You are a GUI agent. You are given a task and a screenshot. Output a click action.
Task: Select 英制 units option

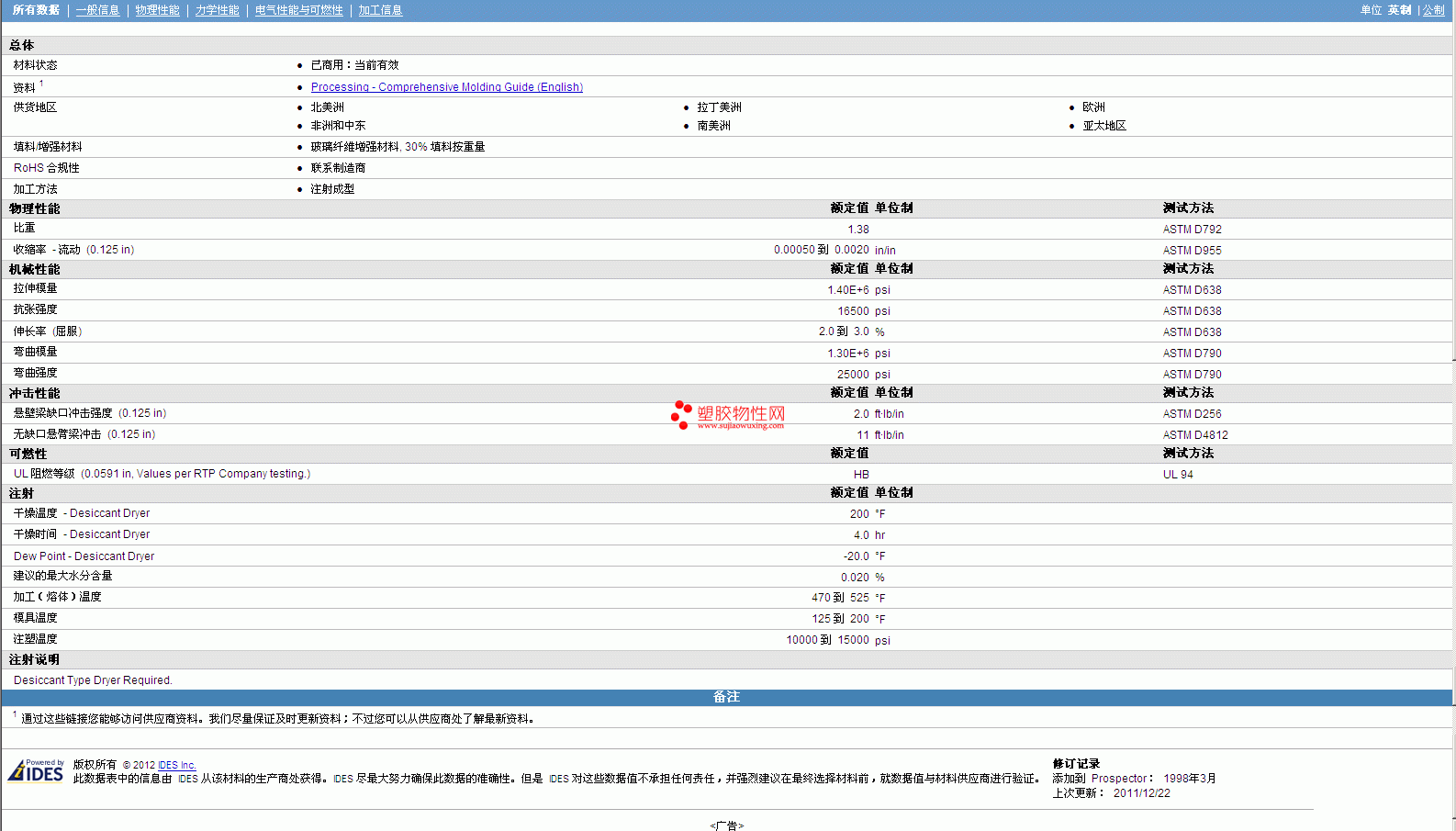1399,10
